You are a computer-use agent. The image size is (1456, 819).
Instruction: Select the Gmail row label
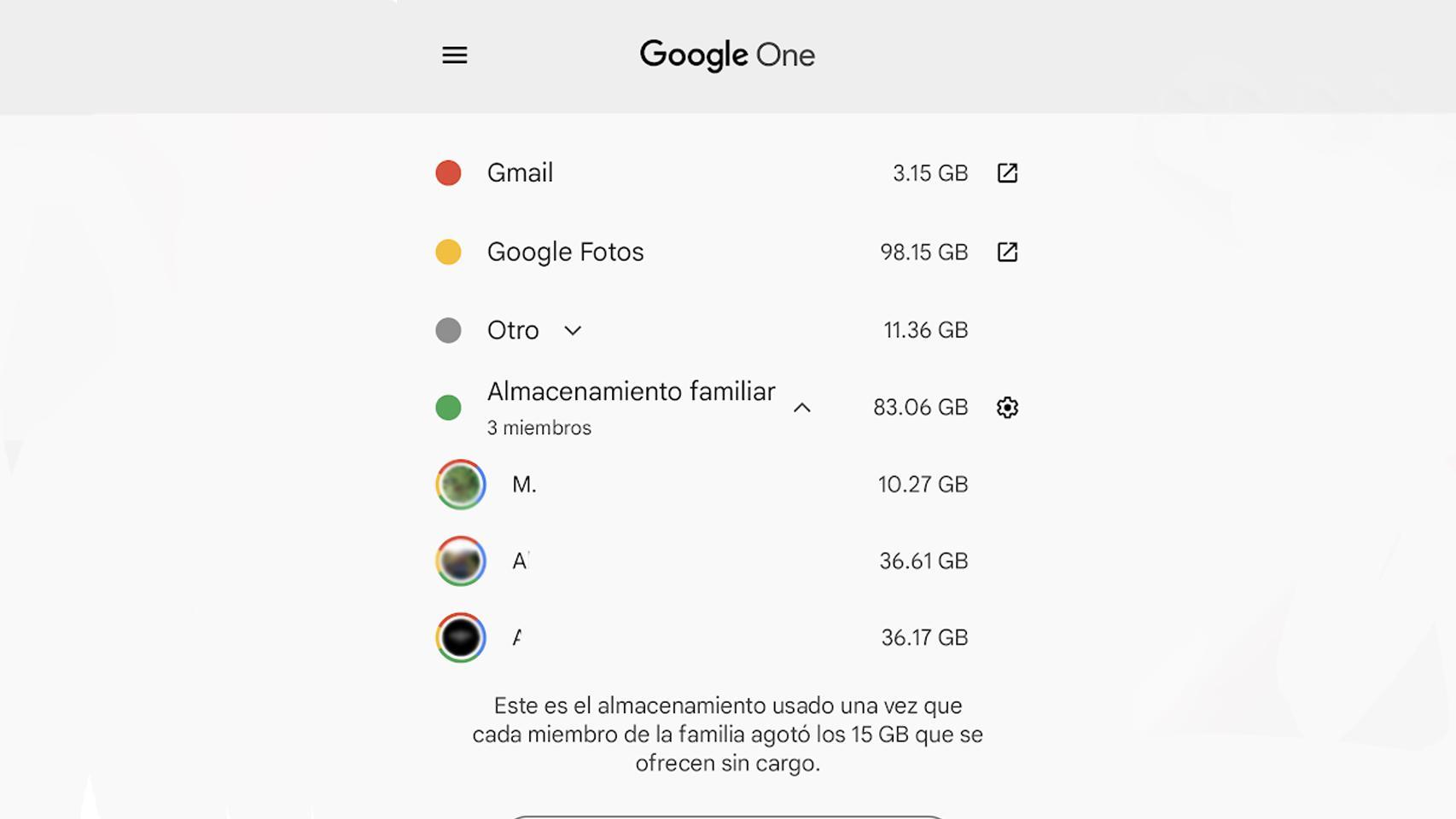tap(520, 172)
